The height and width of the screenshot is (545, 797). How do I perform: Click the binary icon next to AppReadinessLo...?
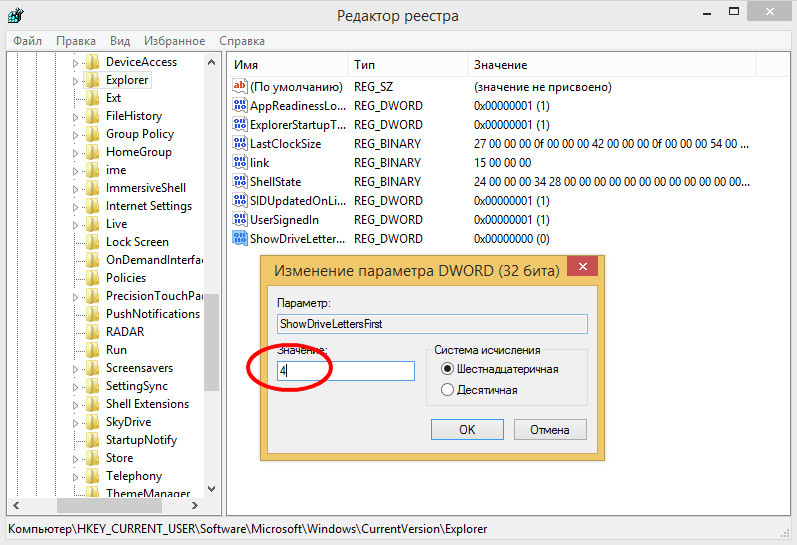[240, 105]
